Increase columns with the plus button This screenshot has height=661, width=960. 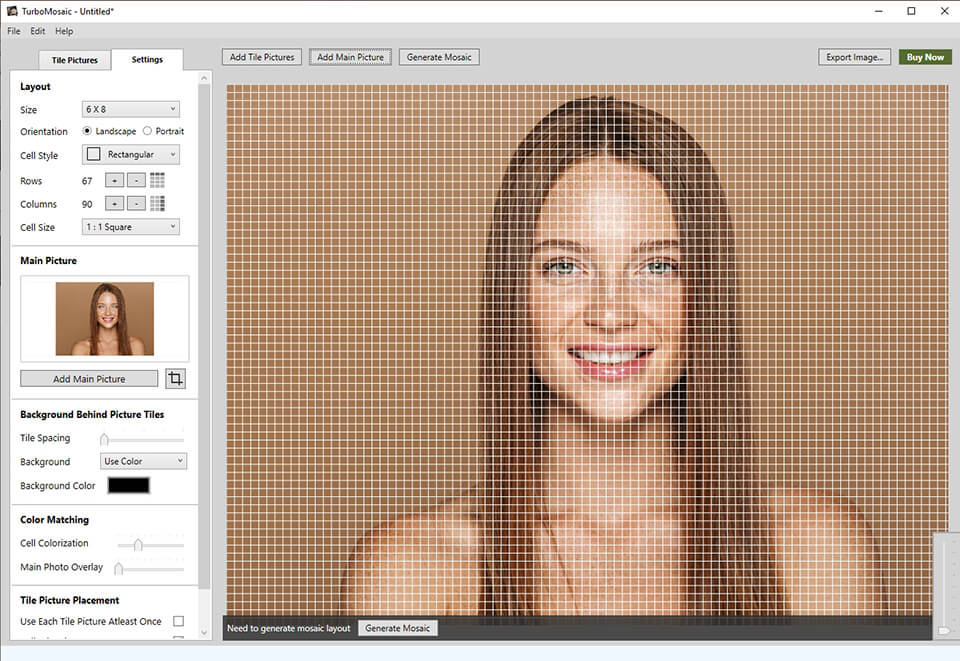pos(115,204)
